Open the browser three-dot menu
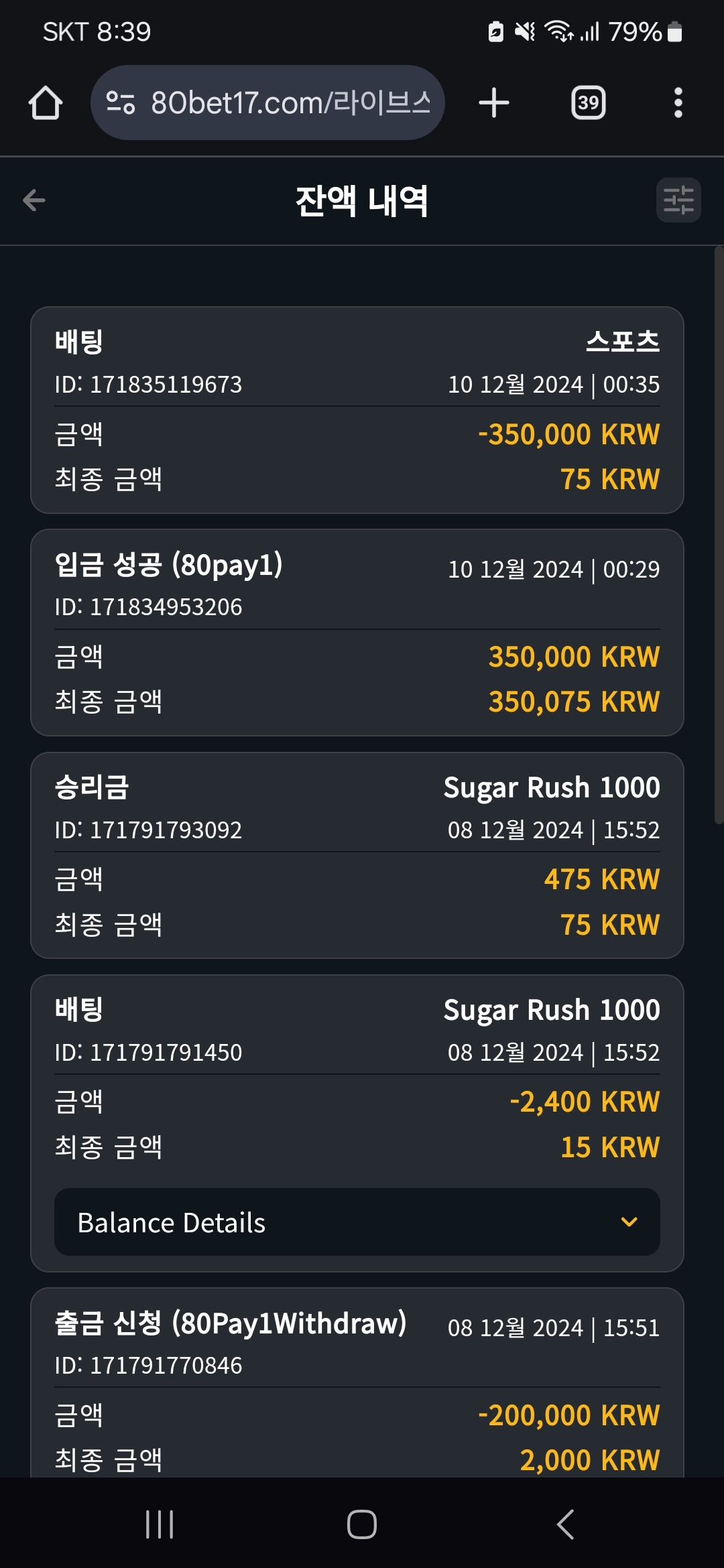This screenshot has width=724, height=1568. tap(678, 103)
